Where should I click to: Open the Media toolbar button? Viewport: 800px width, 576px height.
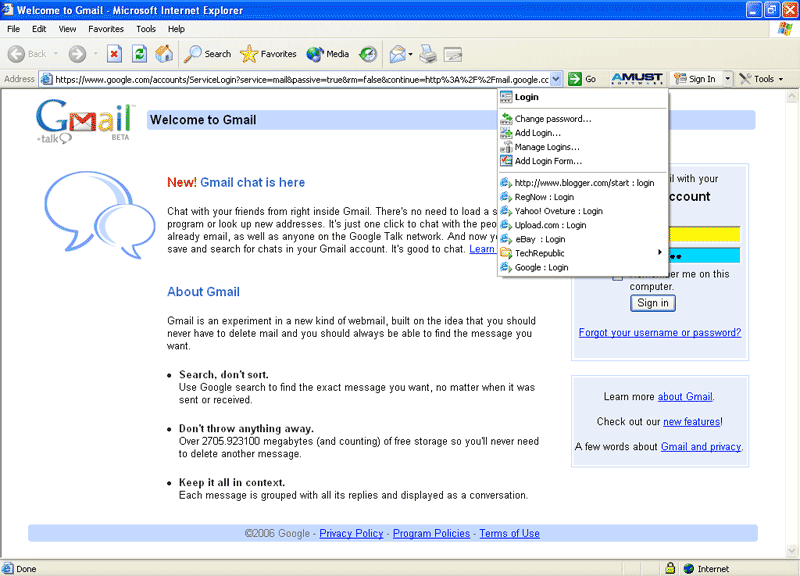(327, 54)
